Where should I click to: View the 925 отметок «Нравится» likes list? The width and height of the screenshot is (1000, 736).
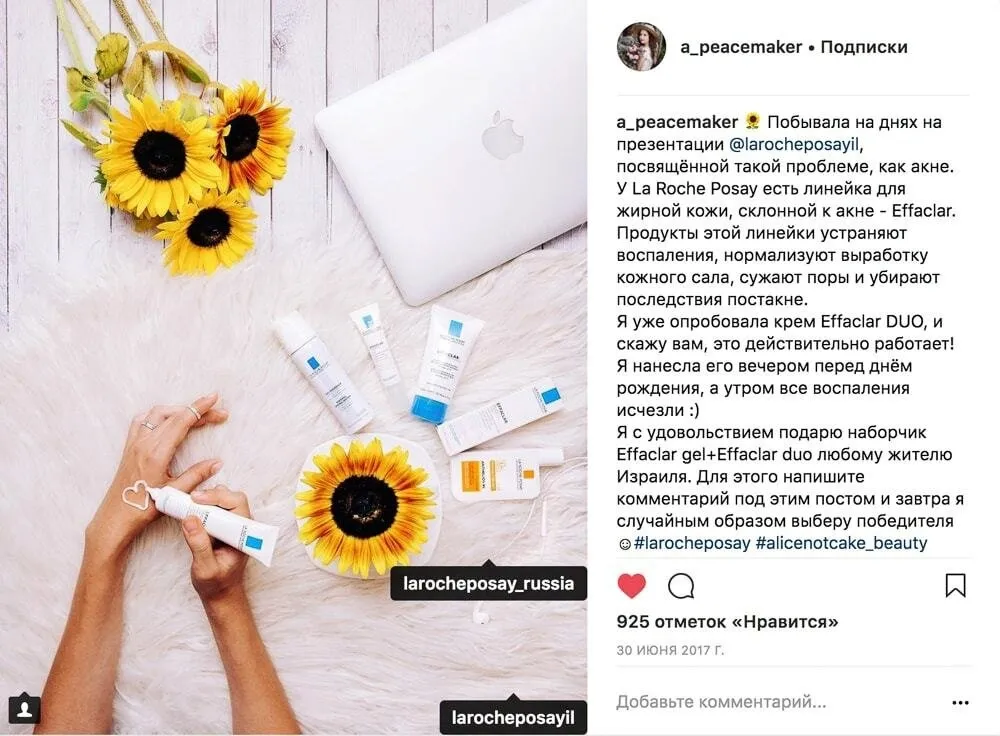click(x=727, y=622)
